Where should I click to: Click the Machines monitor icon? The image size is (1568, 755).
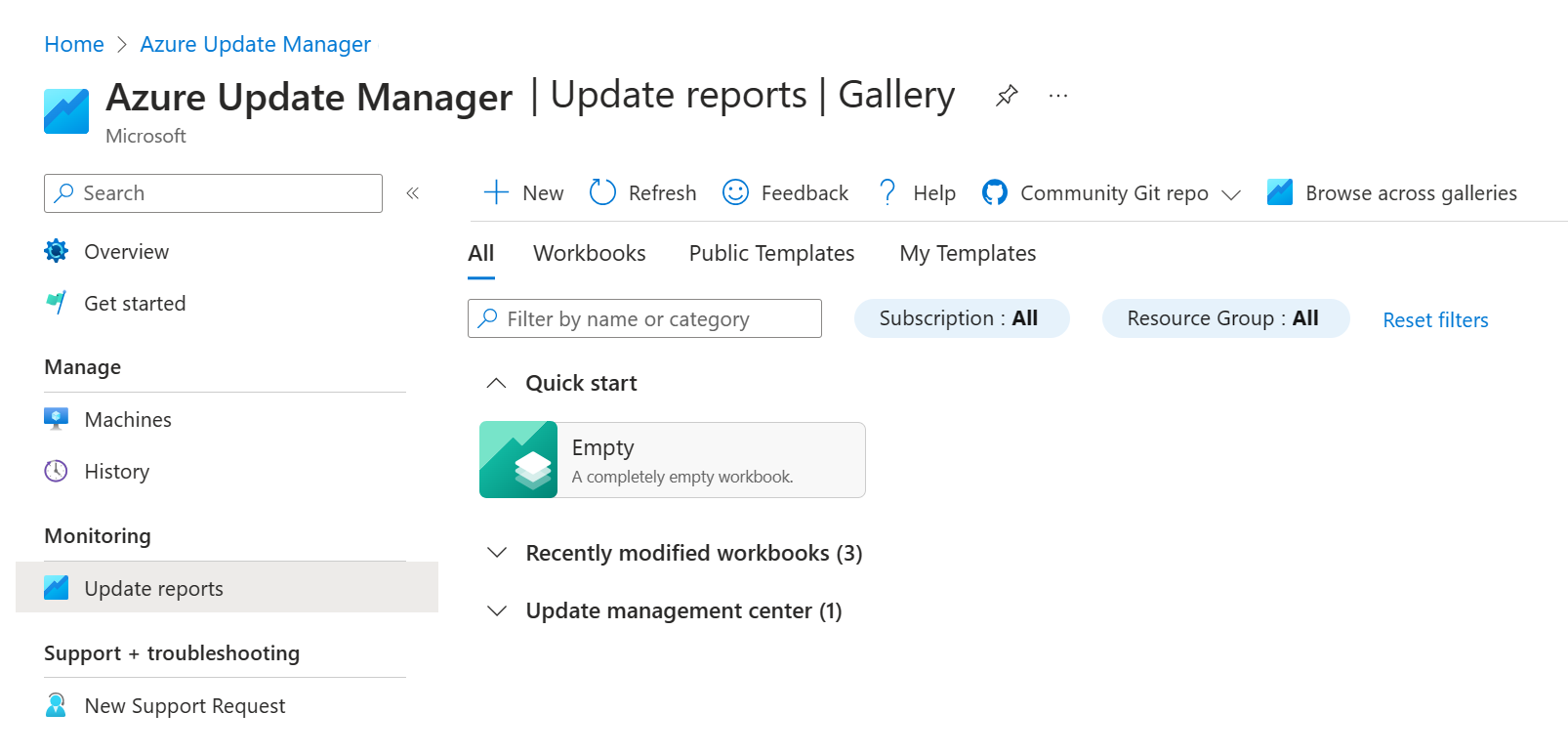coord(57,419)
